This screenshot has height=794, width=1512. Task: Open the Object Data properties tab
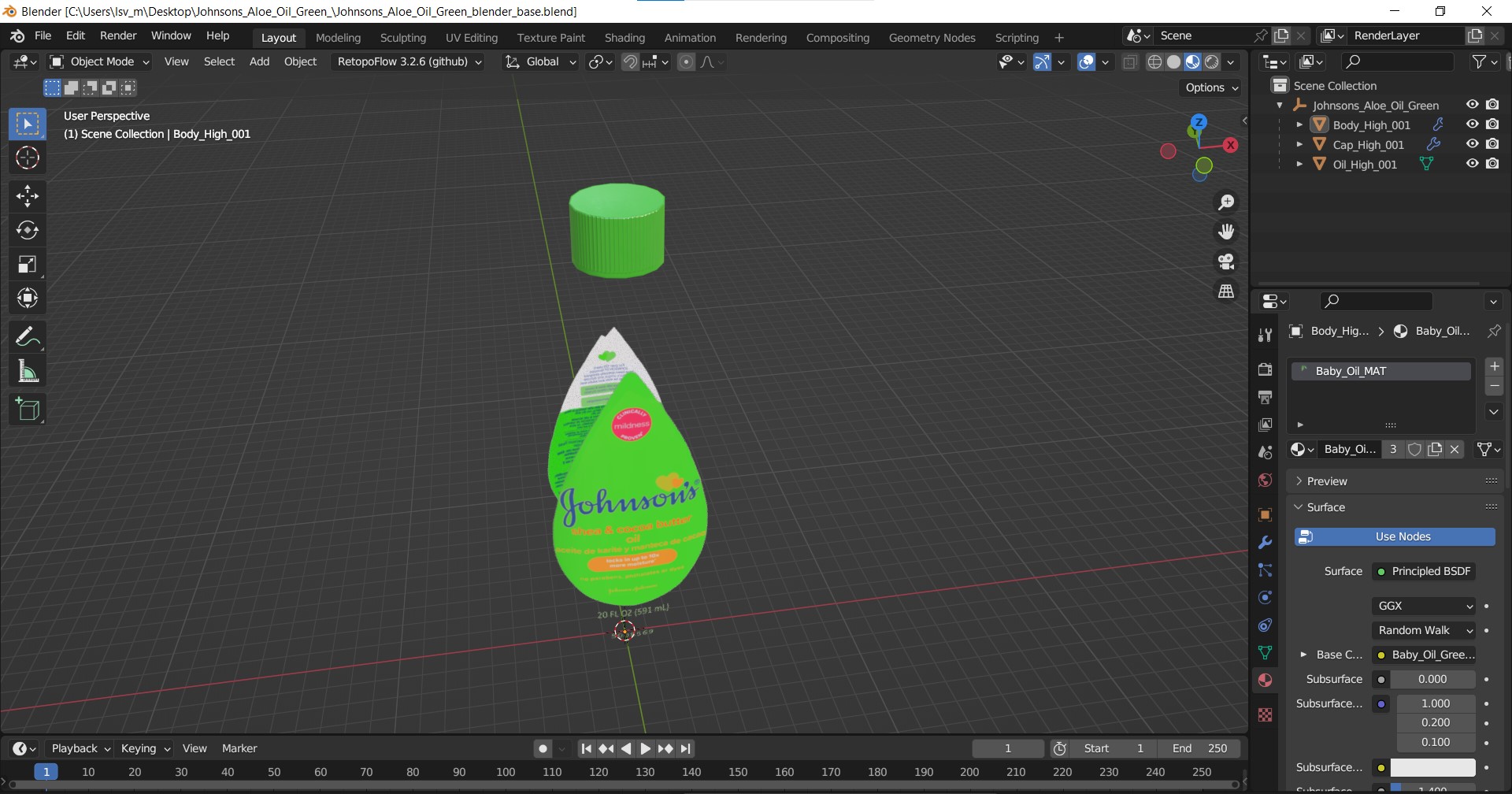click(1265, 653)
